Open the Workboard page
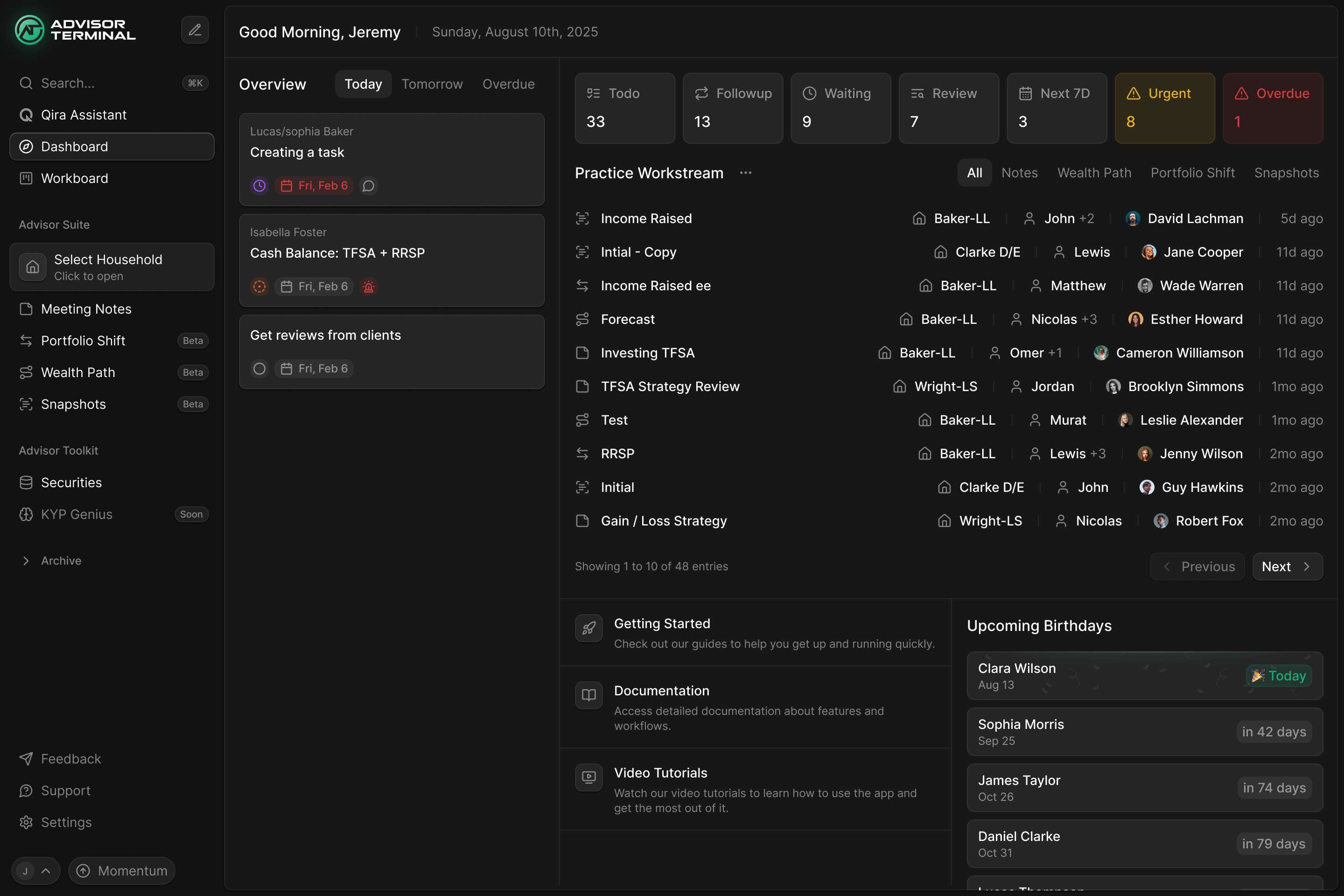The image size is (1344, 896). pos(112,178)
